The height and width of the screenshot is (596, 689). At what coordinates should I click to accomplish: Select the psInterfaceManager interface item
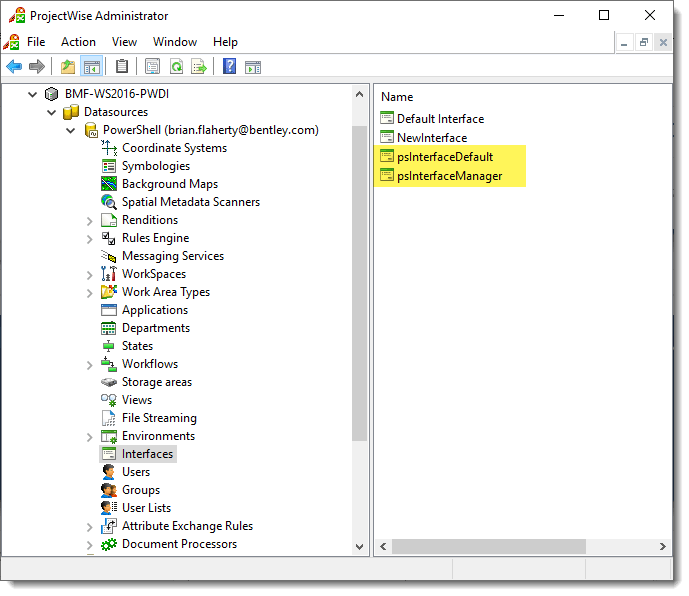tap(449, 176)
